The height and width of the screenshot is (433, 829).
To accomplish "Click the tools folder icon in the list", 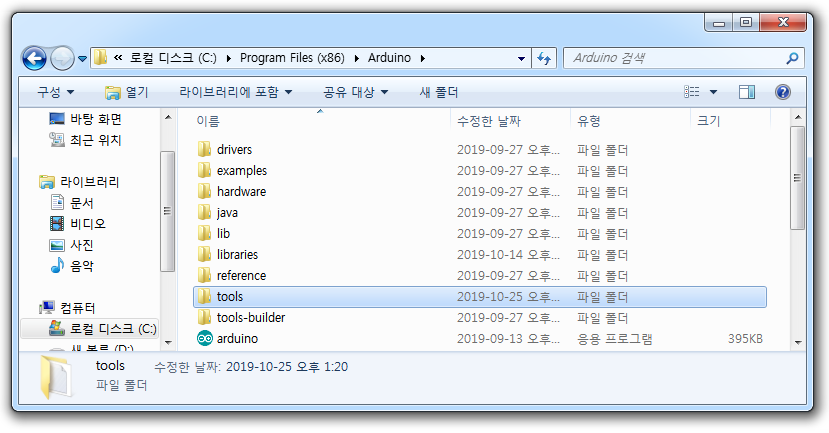I will coord(204,297).
